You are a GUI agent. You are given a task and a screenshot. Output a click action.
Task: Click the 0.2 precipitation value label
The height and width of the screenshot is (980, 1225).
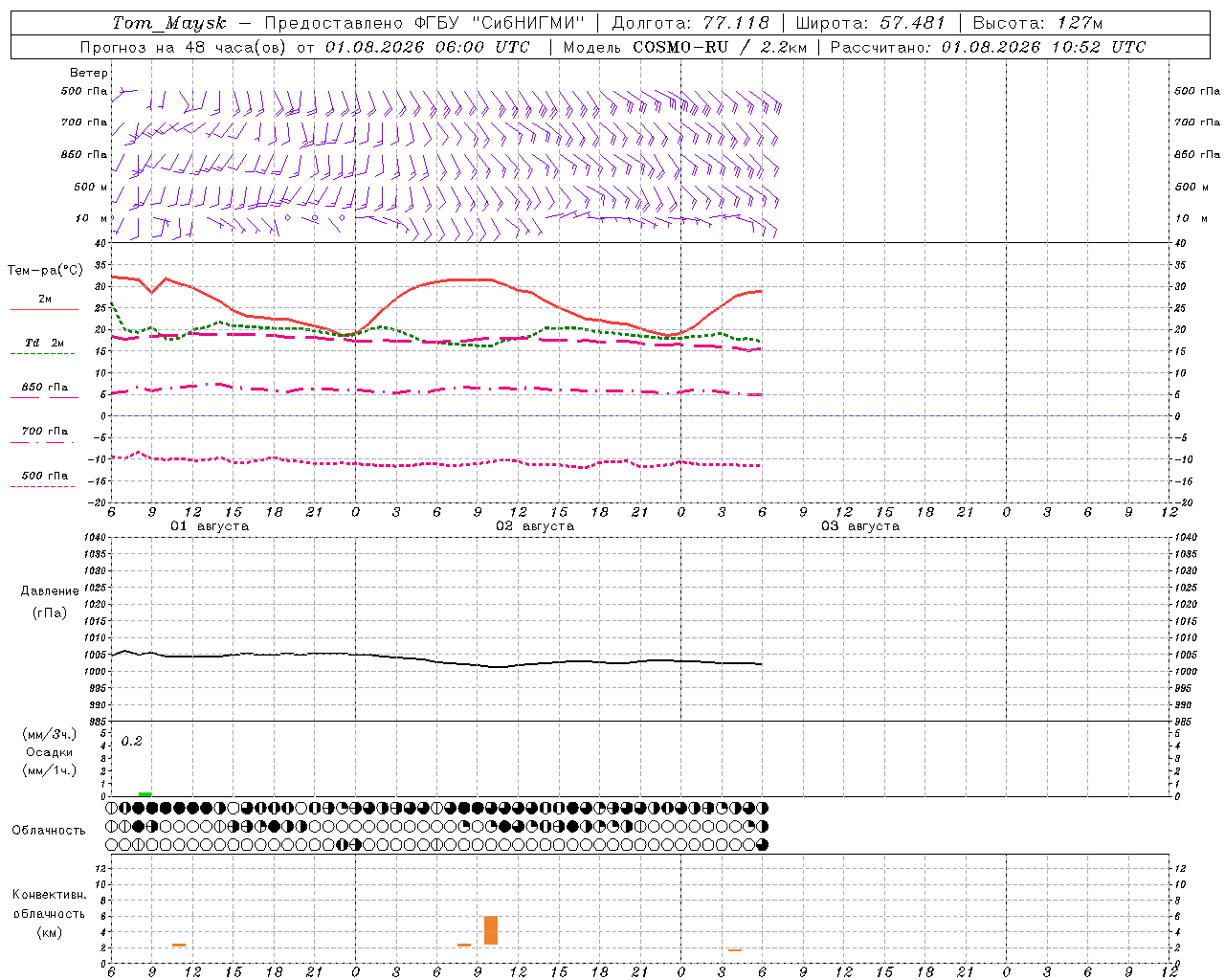(131, 742)
